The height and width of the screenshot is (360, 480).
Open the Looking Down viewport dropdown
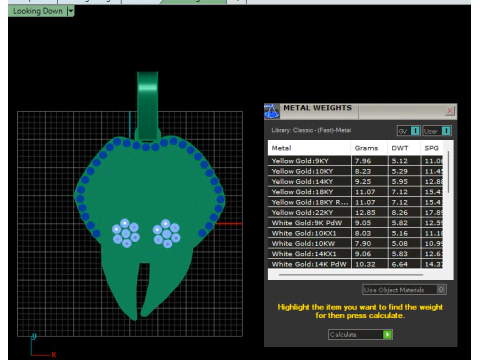click(70, 11)
